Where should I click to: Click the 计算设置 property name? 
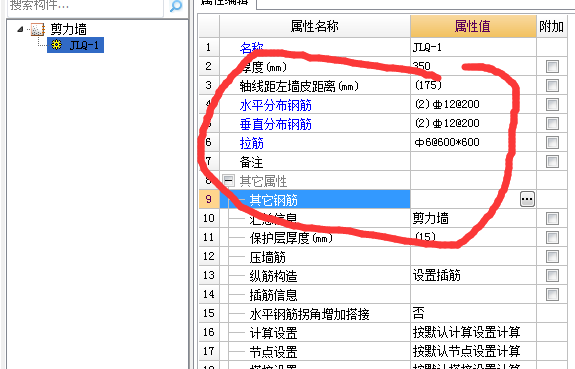[273, 333]
